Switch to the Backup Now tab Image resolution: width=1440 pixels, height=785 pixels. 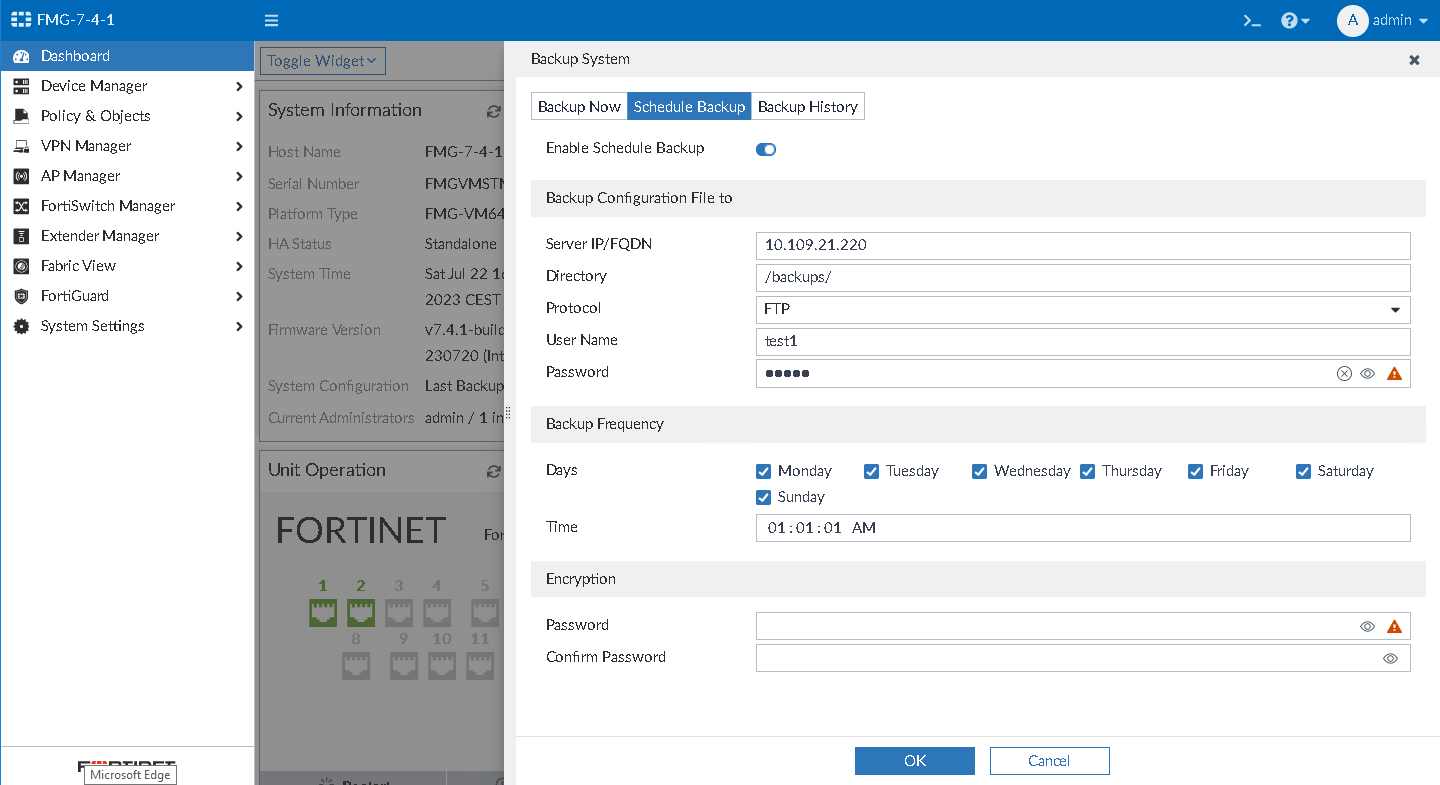click(x=579, y=106)
